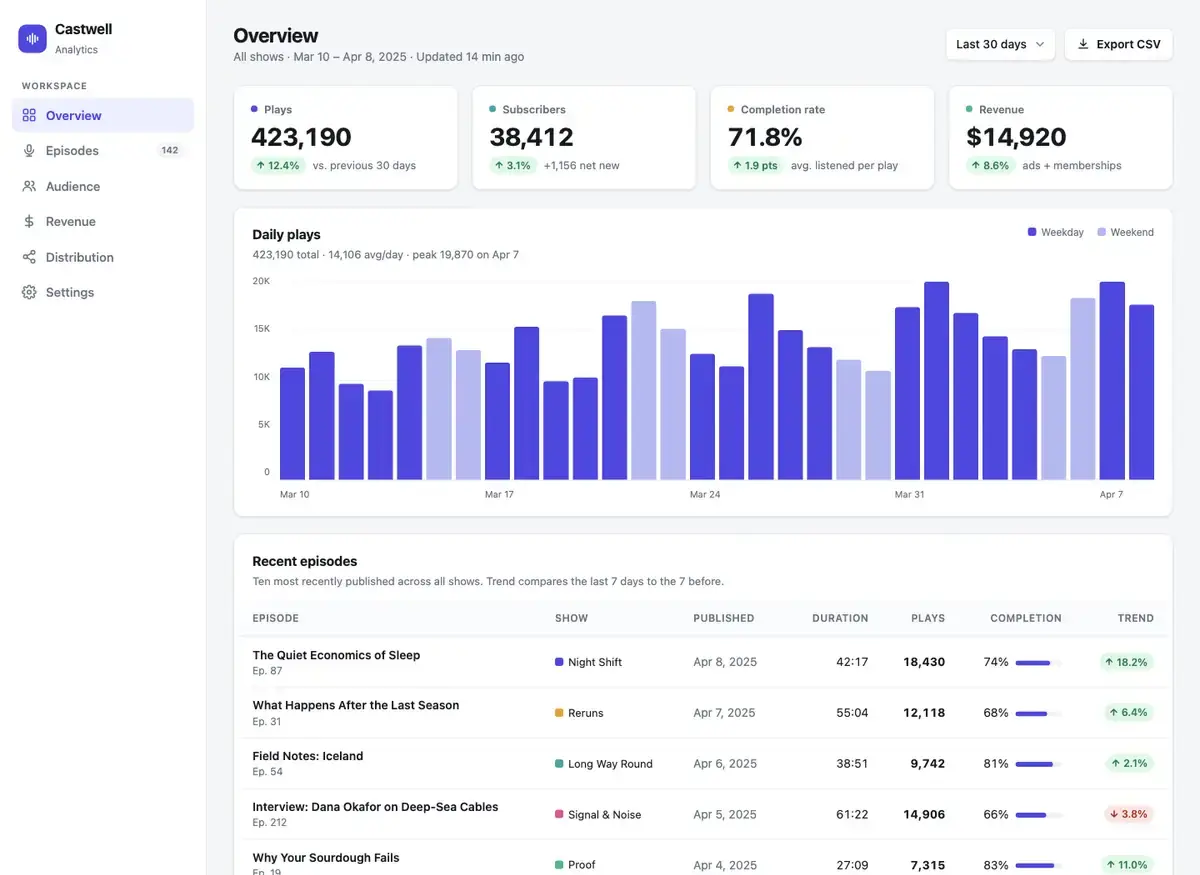
Task: Click the 55:04 duration cell
Action: pos(852,713)
